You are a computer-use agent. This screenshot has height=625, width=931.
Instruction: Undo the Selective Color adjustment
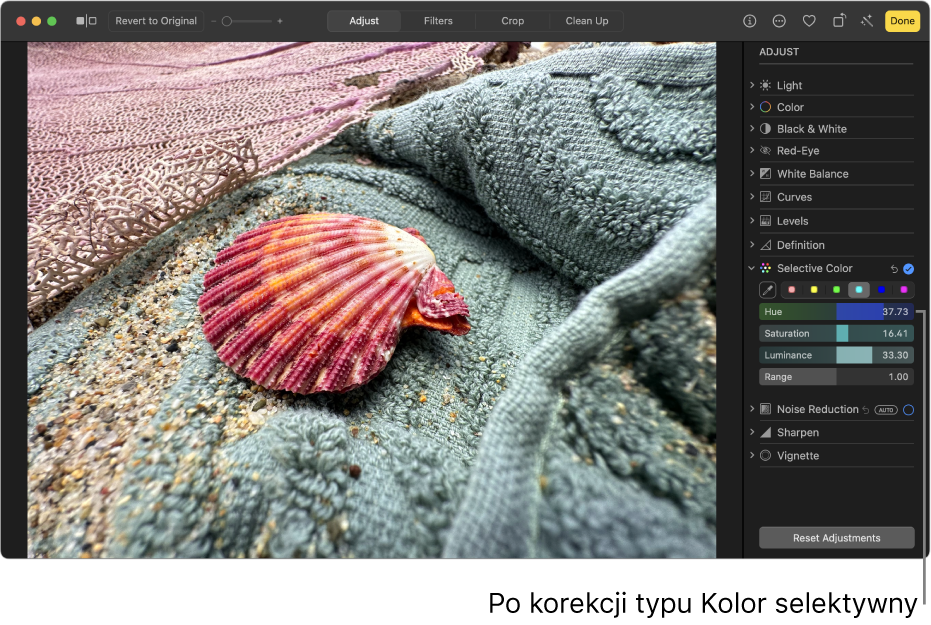click(x=894, y=269)
